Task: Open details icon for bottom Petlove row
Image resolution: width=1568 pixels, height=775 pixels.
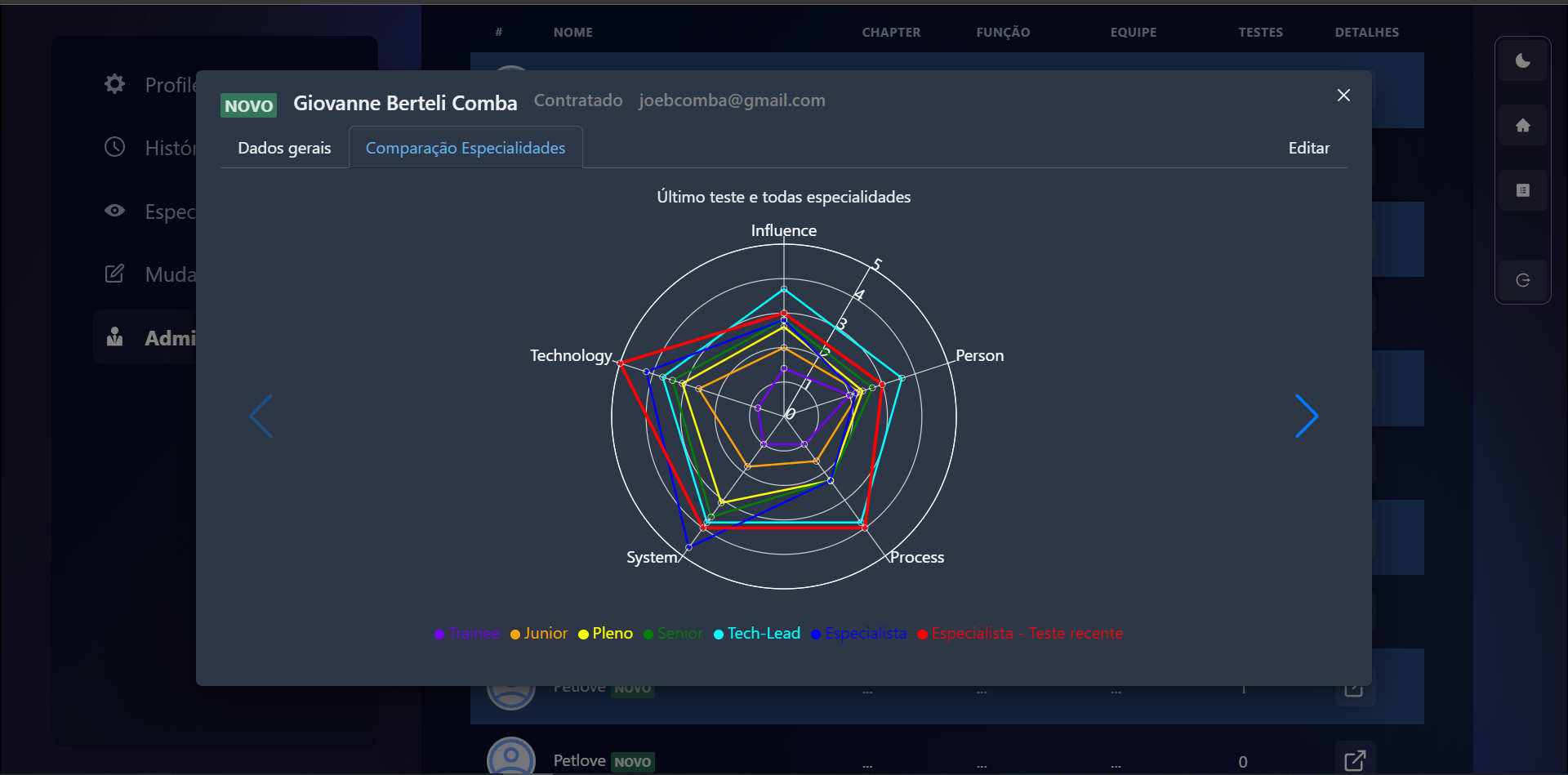Action: pyautogui.click(x=1354, y=760)
